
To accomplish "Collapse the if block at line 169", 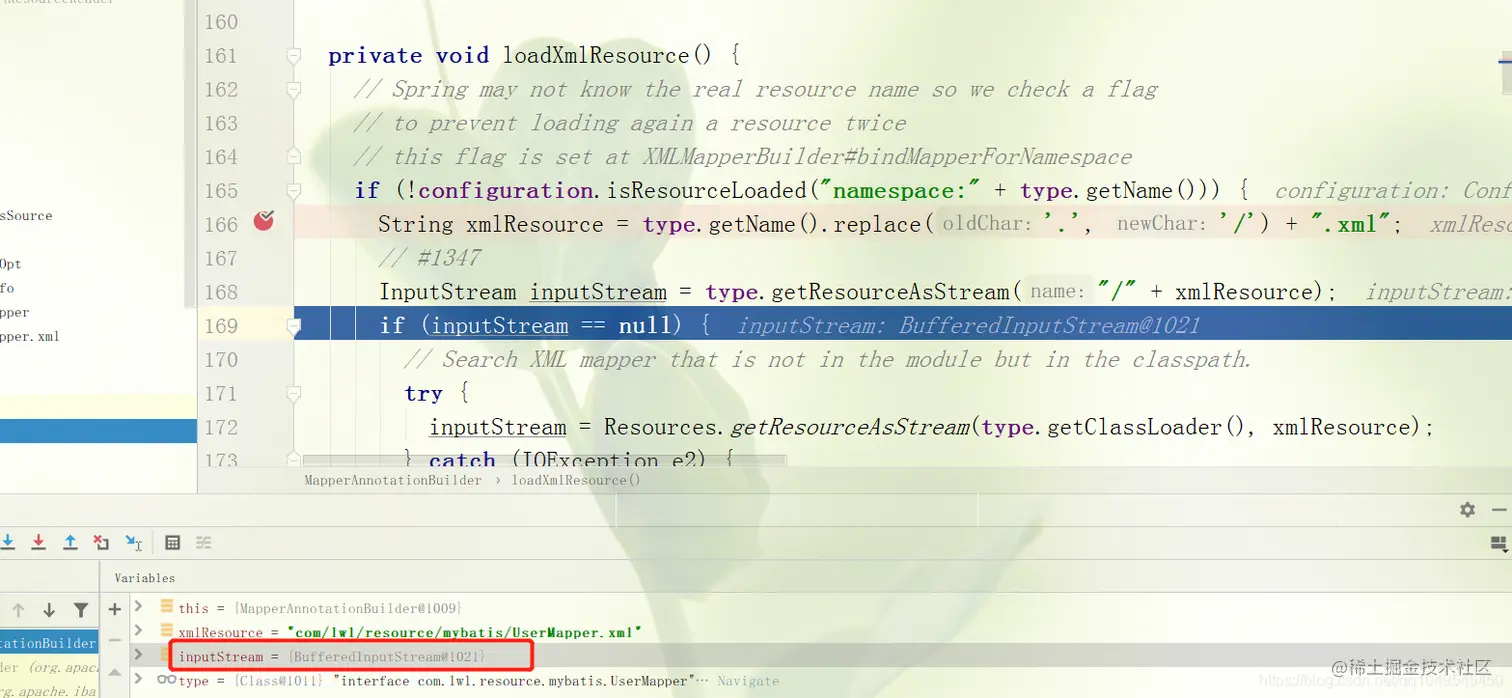I will click(294, 326).
